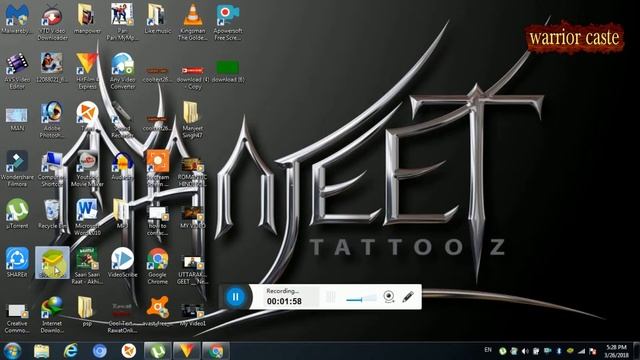This screenshot has width=640, height=360.
Task: Open the Kingsman VLC media file
Action: [192, 22]
